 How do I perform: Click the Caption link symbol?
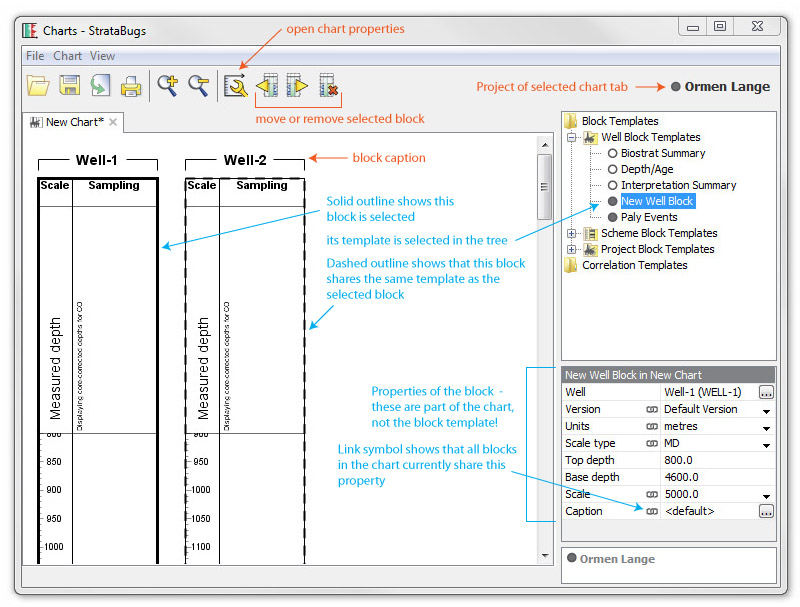652,512
